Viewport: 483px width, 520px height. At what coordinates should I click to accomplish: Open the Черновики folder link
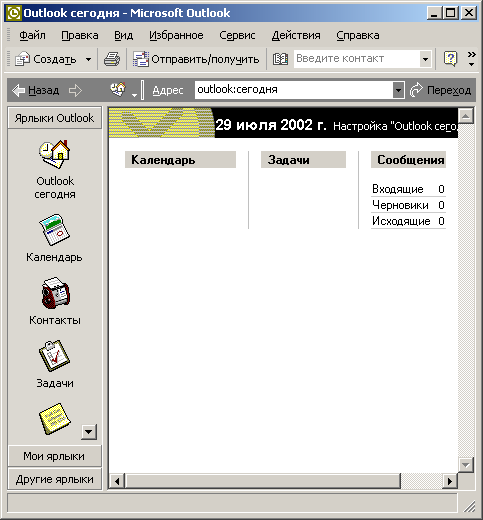[400, 205]
